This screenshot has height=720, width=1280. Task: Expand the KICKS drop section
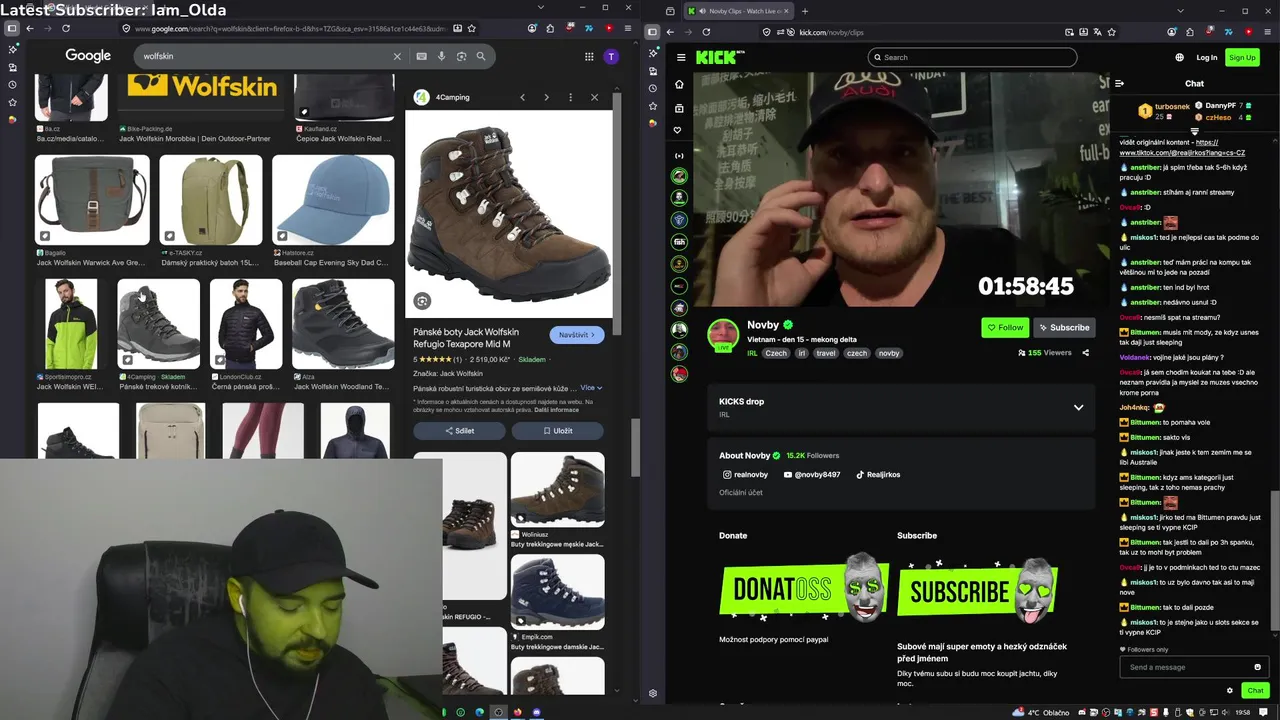(x=1078, y=407)
